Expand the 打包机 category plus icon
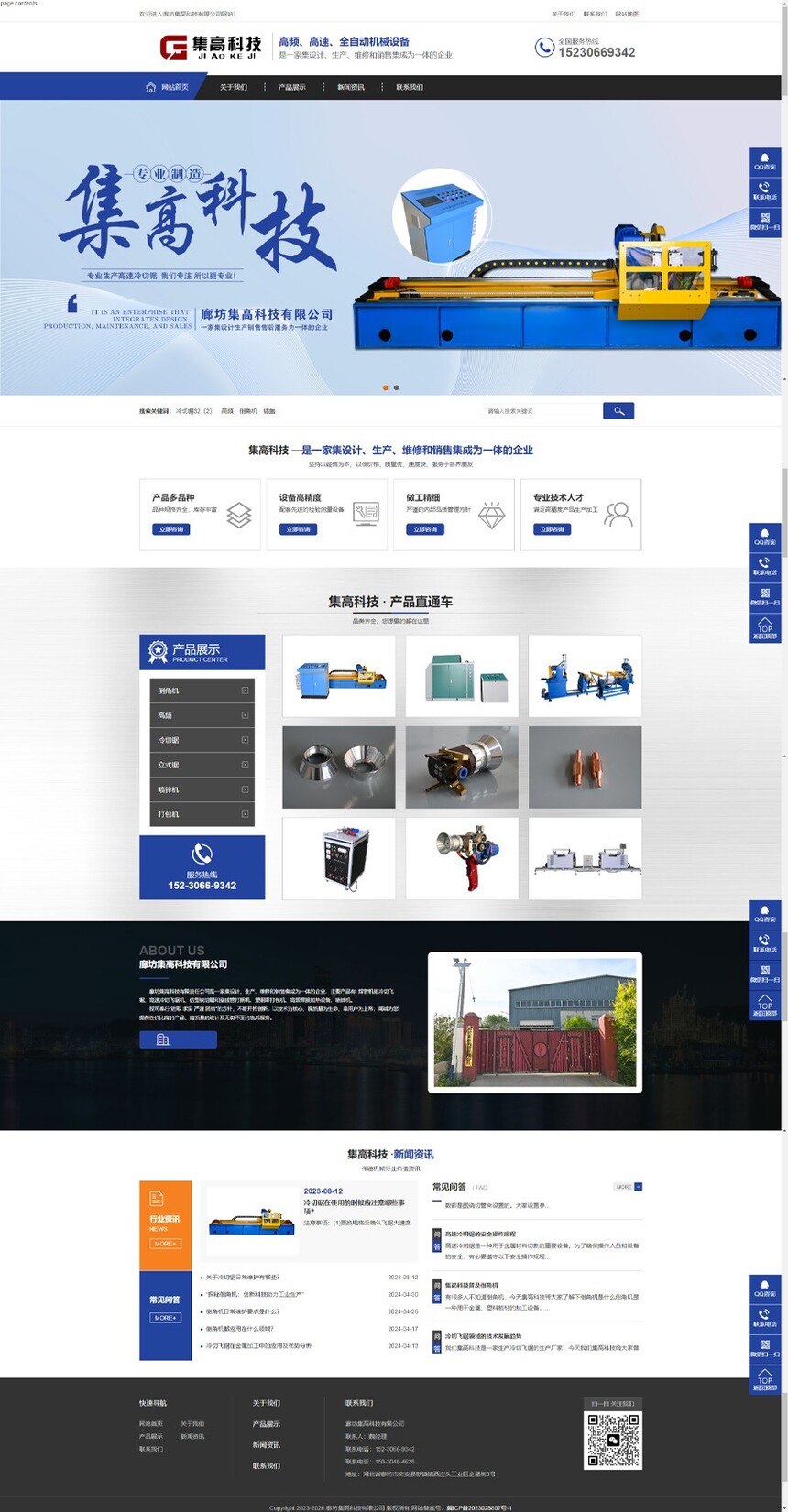Image resolution: width=788 pixels, height=1512 pixels. click(245, 814)
